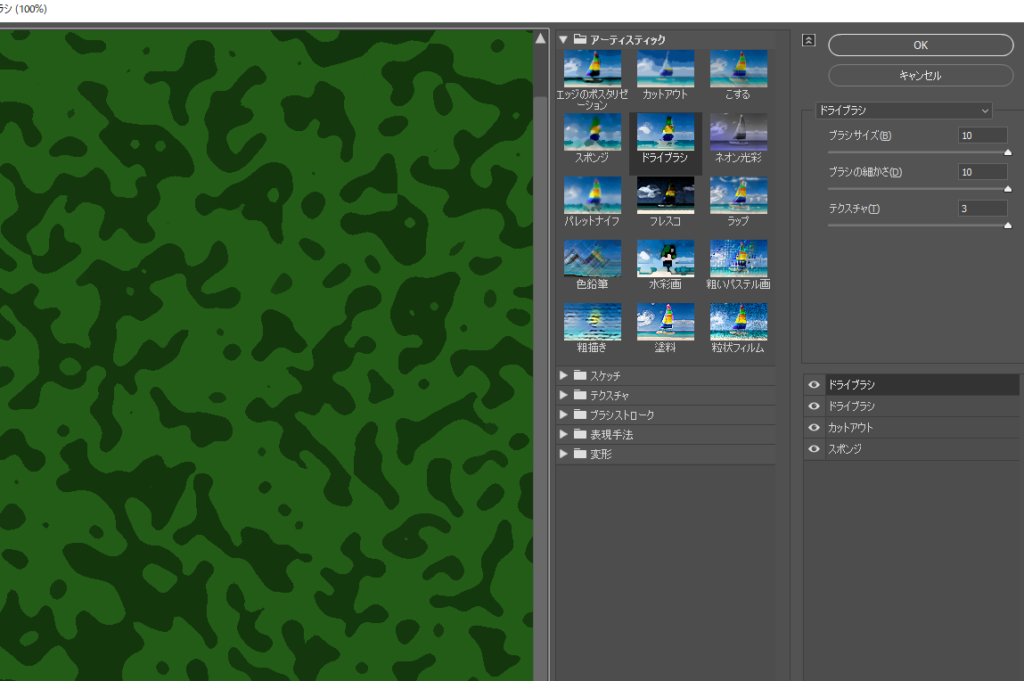Click the テクスチャ value input field

point(982,208)
